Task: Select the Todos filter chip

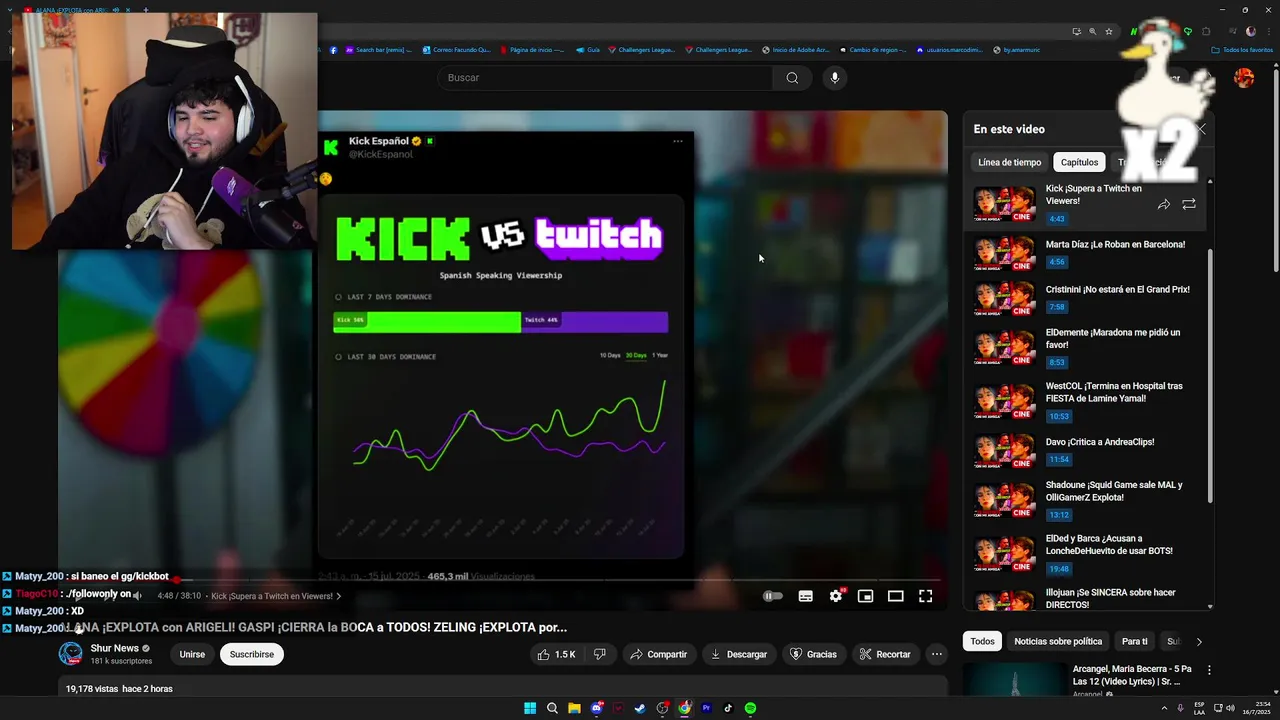Action: [x=983, y=641]
